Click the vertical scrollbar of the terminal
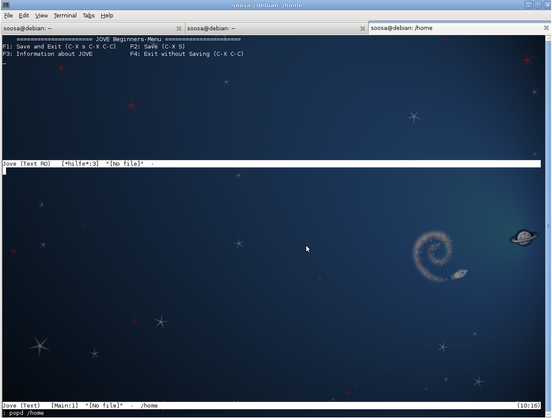Image resolution: width=552 pixels, height=418 pixels. [x=548, y=225]
